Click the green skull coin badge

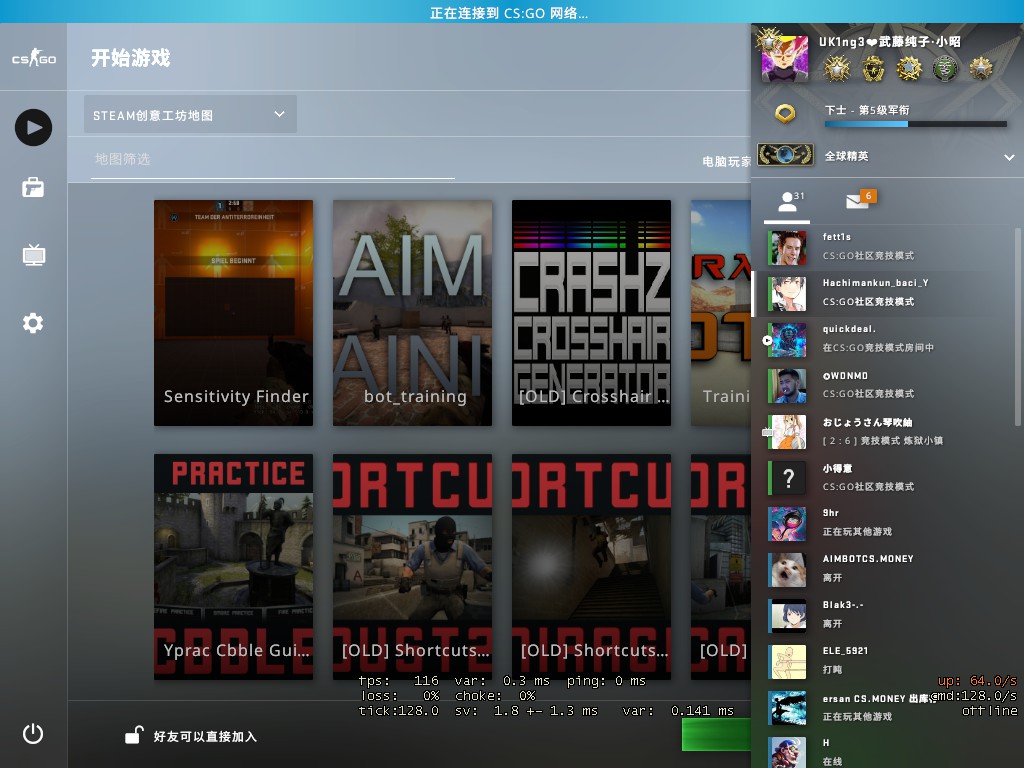(944, 69)
